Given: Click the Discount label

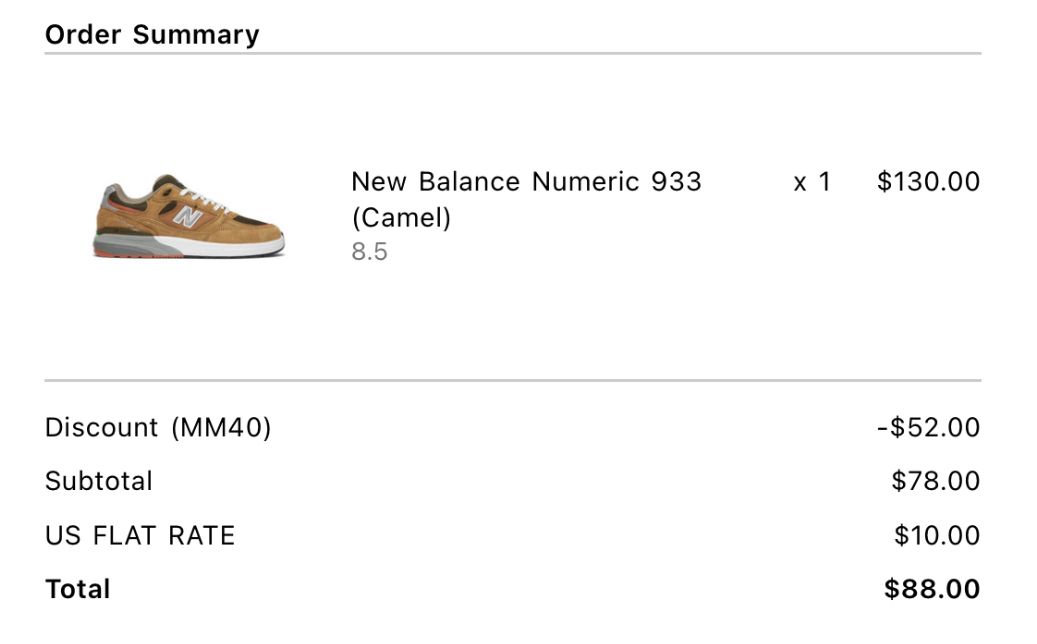Looking at the screenshot, I should (x=101, y=428).
